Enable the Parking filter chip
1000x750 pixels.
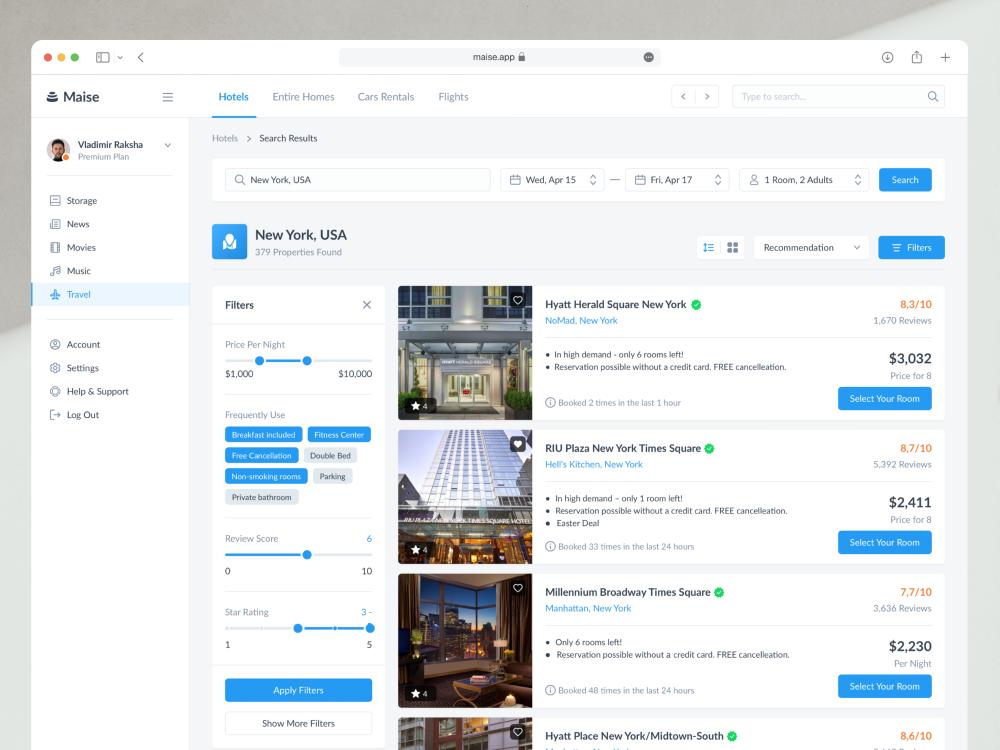[x=332, y=476]
